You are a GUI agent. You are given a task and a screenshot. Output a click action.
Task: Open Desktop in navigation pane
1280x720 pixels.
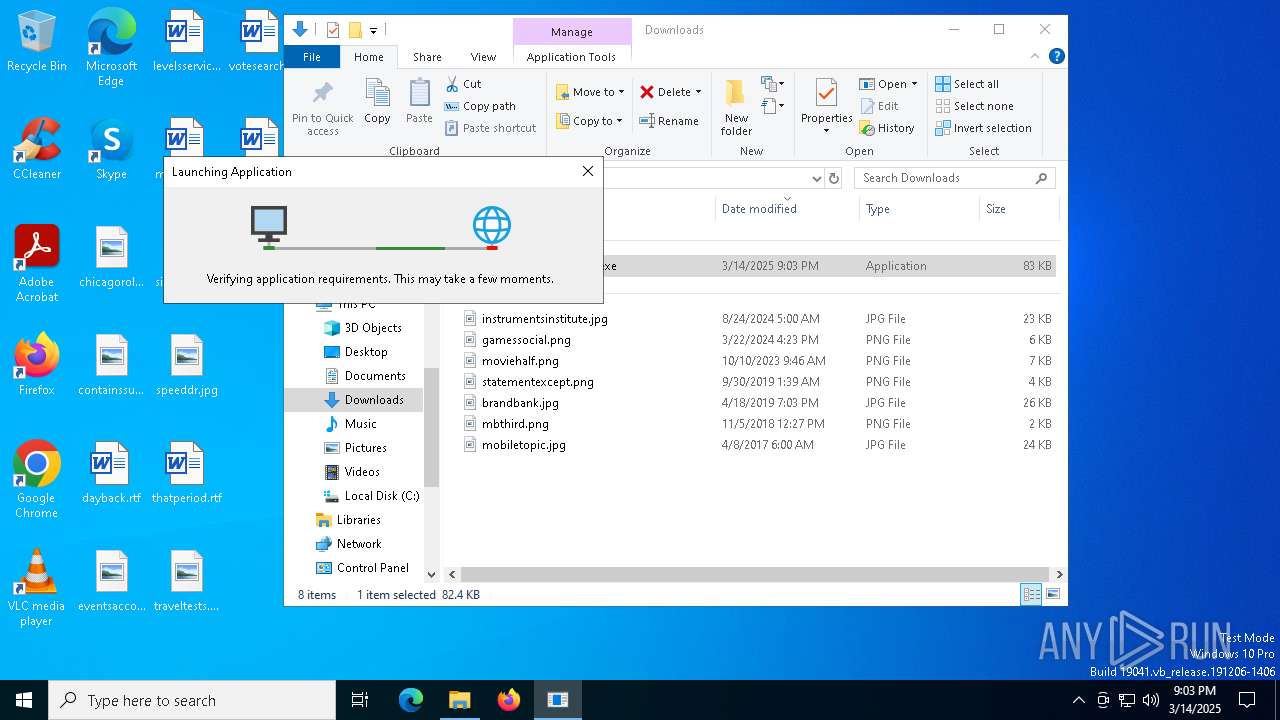click(356, 352)
